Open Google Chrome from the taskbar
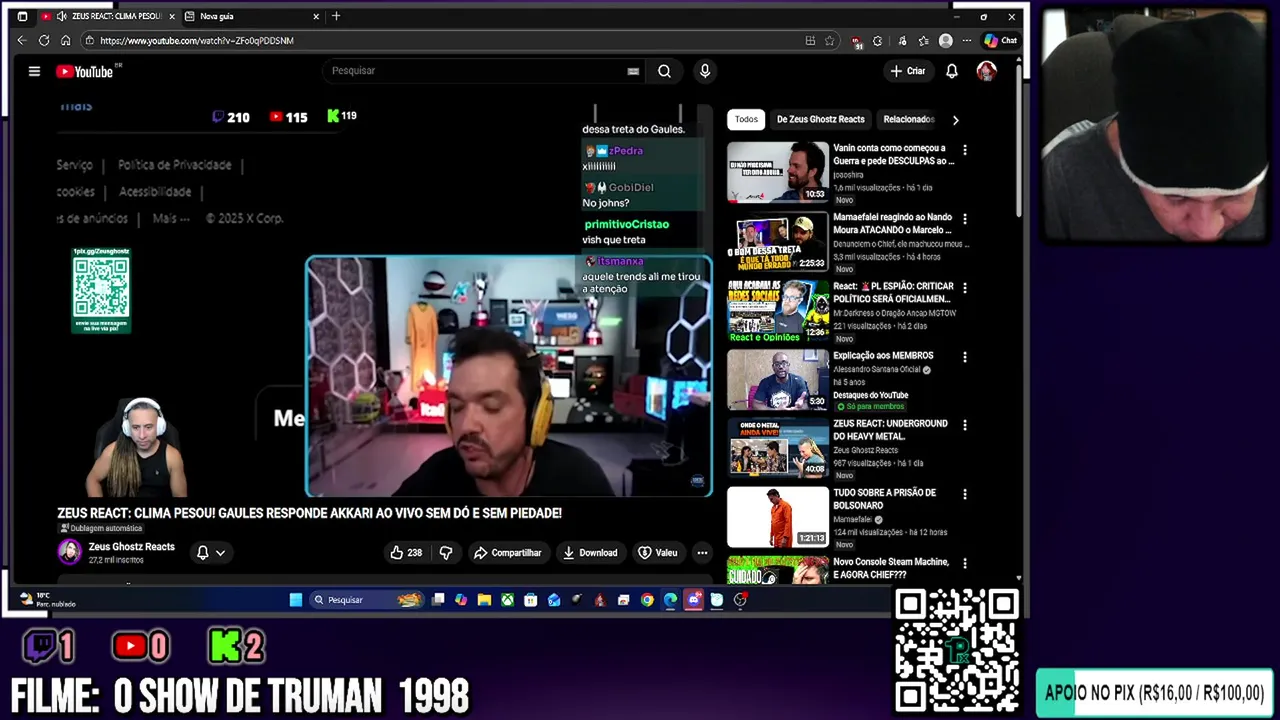The image size is (1280, 720). 647,600
